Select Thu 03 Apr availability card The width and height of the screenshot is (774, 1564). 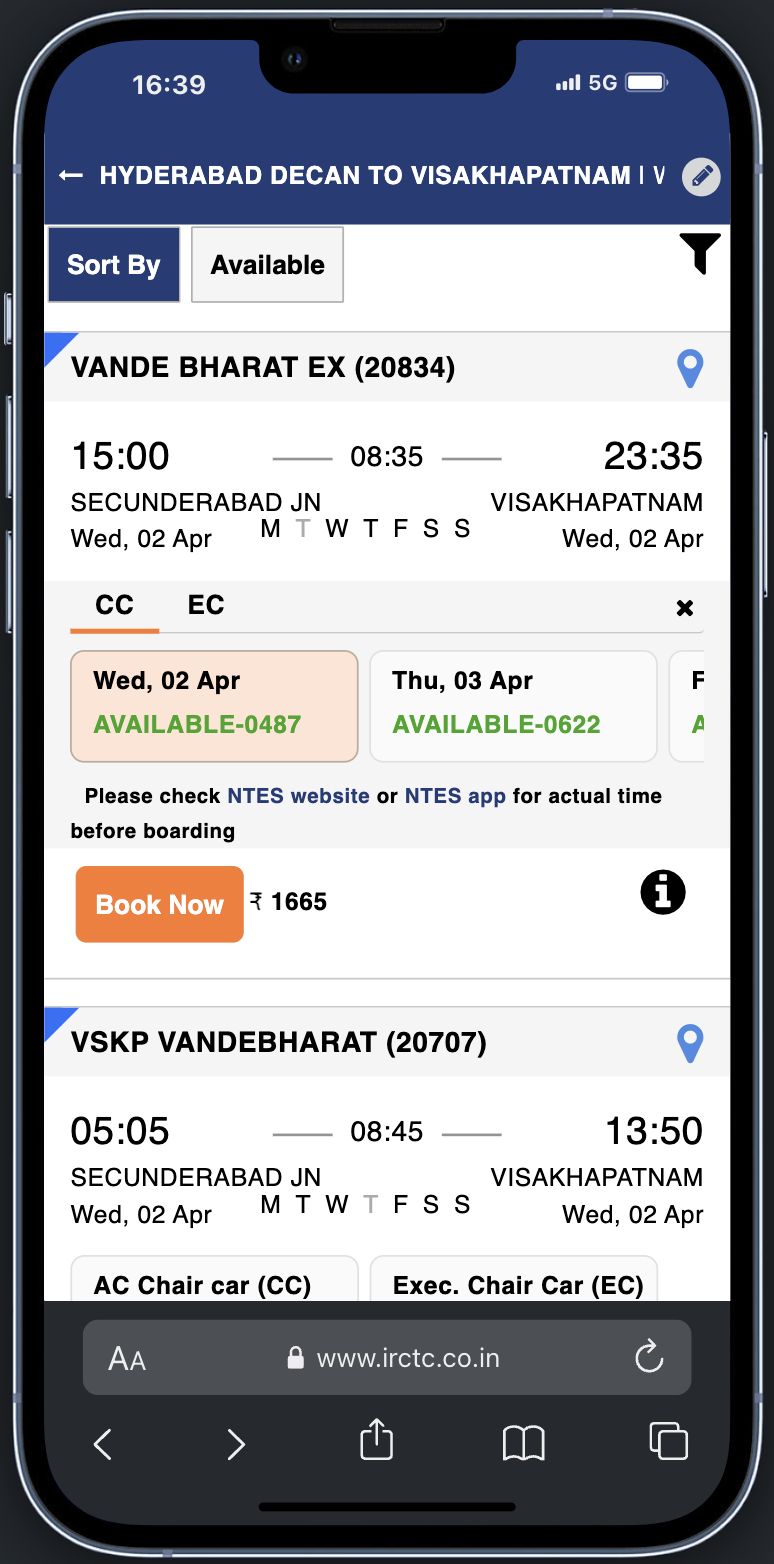[x=513, y=705]
